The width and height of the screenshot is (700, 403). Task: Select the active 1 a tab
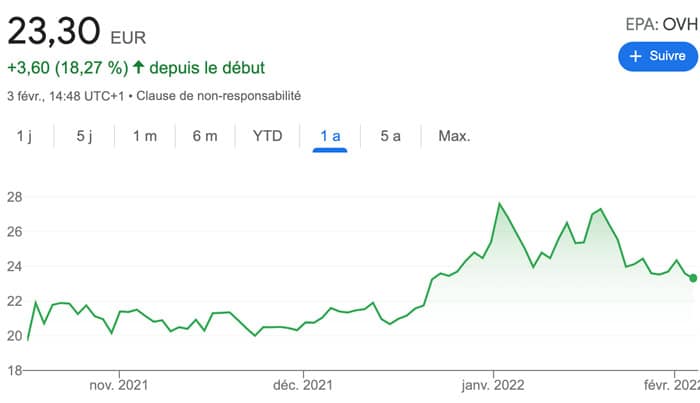pos(330,136)
